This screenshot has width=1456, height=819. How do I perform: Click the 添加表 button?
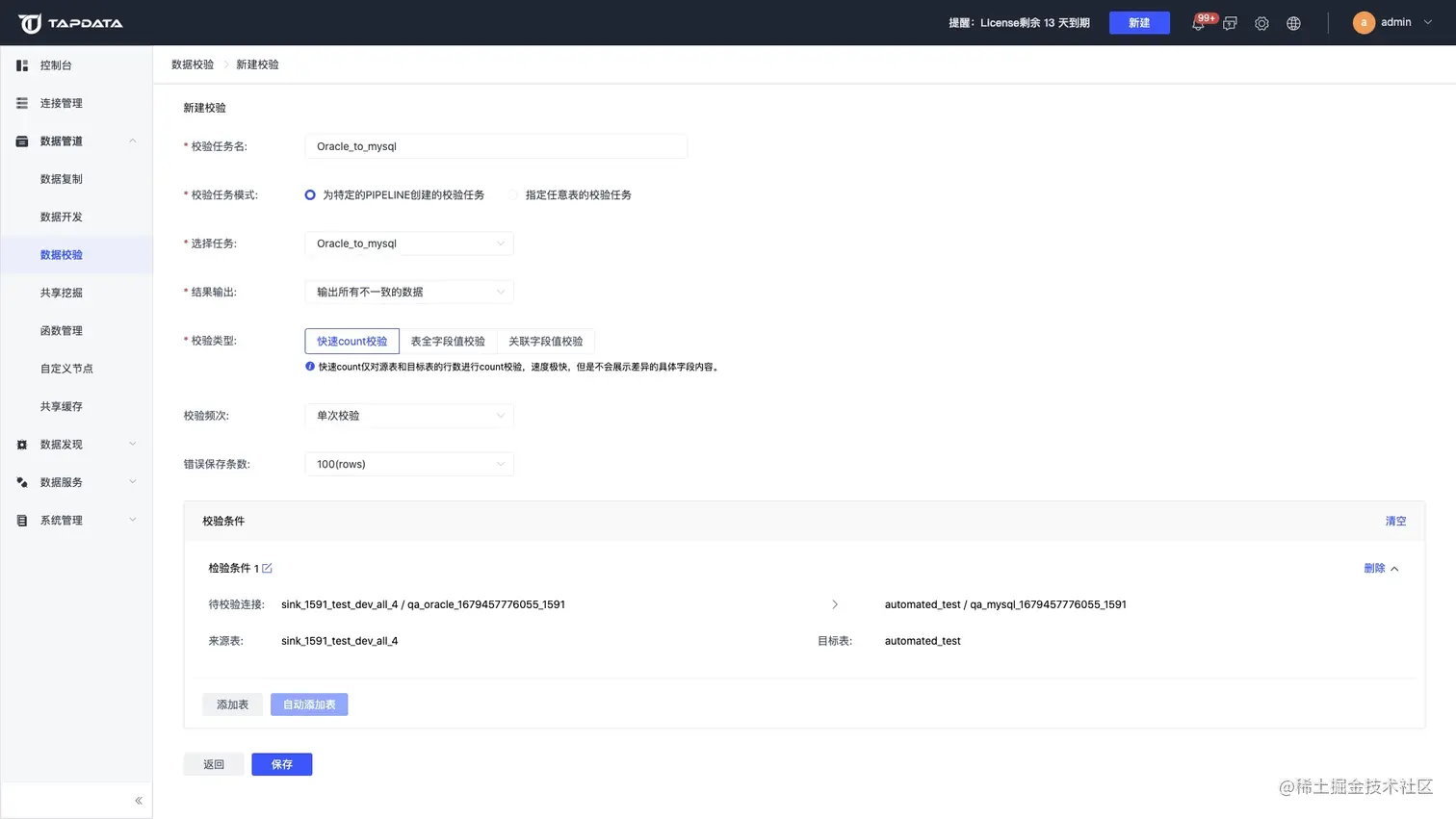[232, 704]
